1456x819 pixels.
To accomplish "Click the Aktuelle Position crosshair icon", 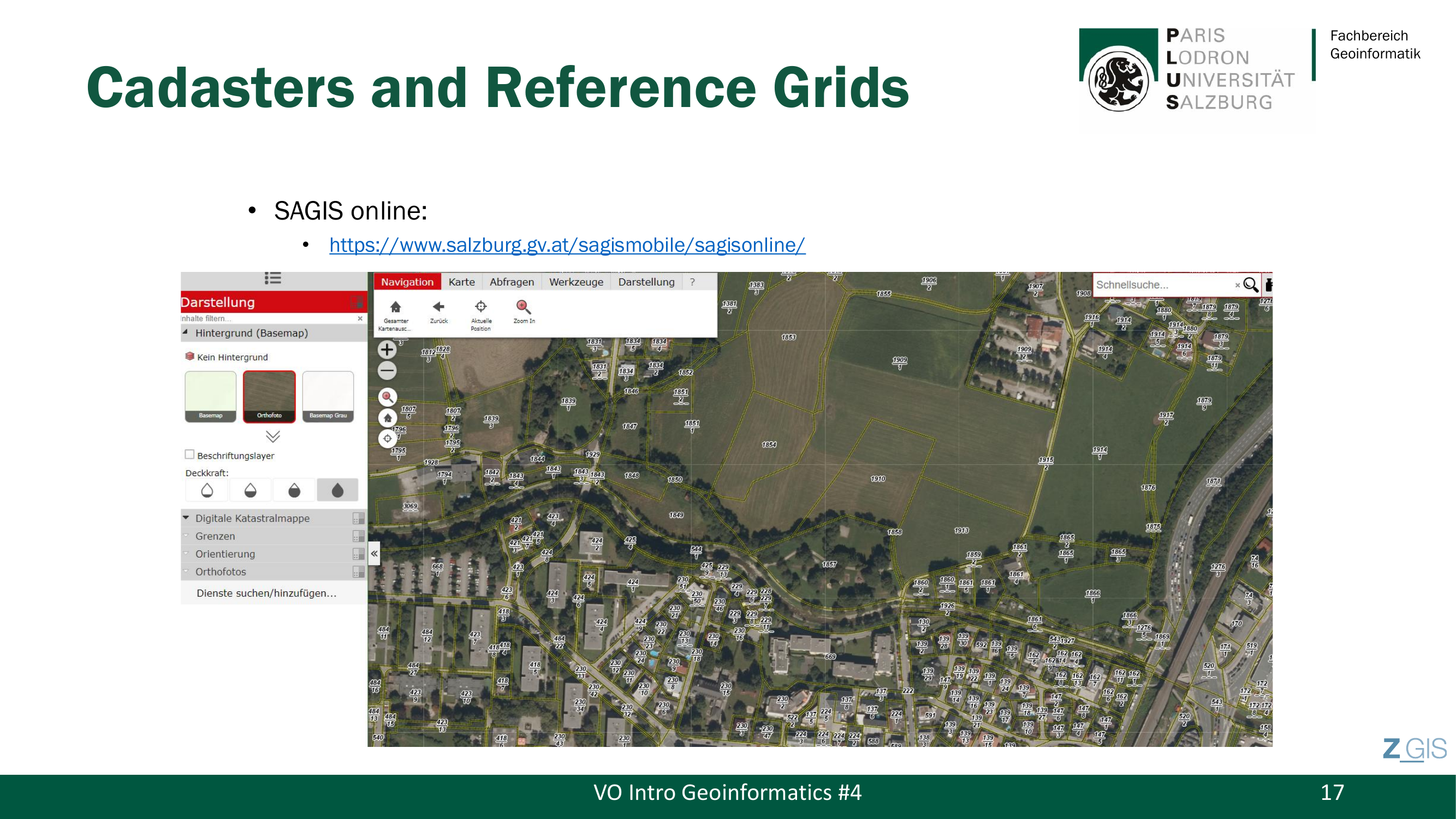I will click(480, 307).
